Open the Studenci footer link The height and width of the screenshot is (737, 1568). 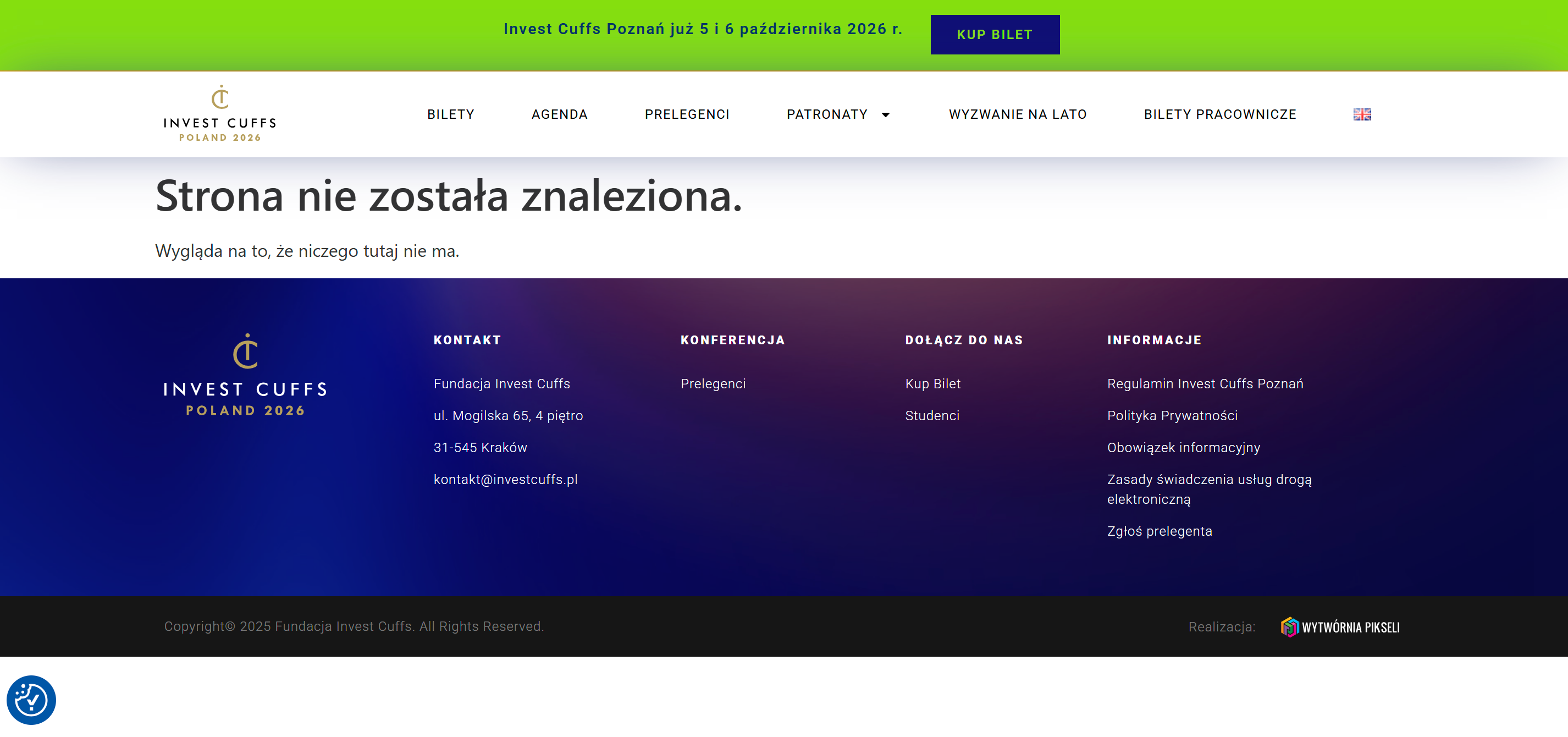[932, 415]
